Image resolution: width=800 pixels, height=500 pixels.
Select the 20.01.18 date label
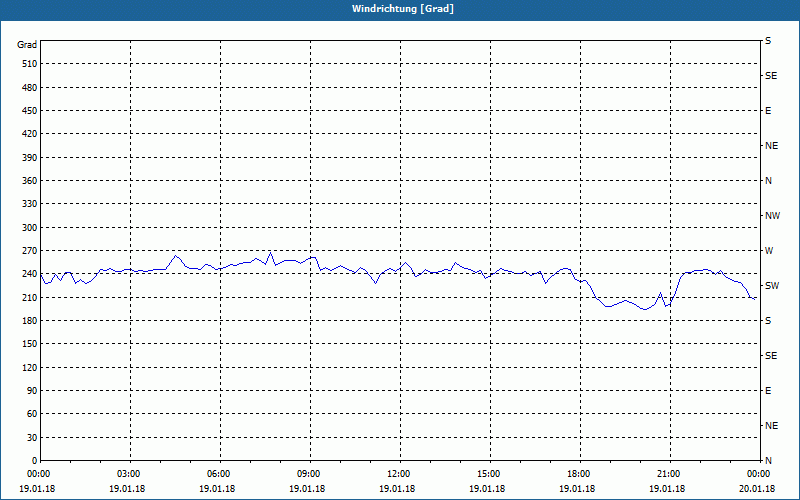point(757,489)
